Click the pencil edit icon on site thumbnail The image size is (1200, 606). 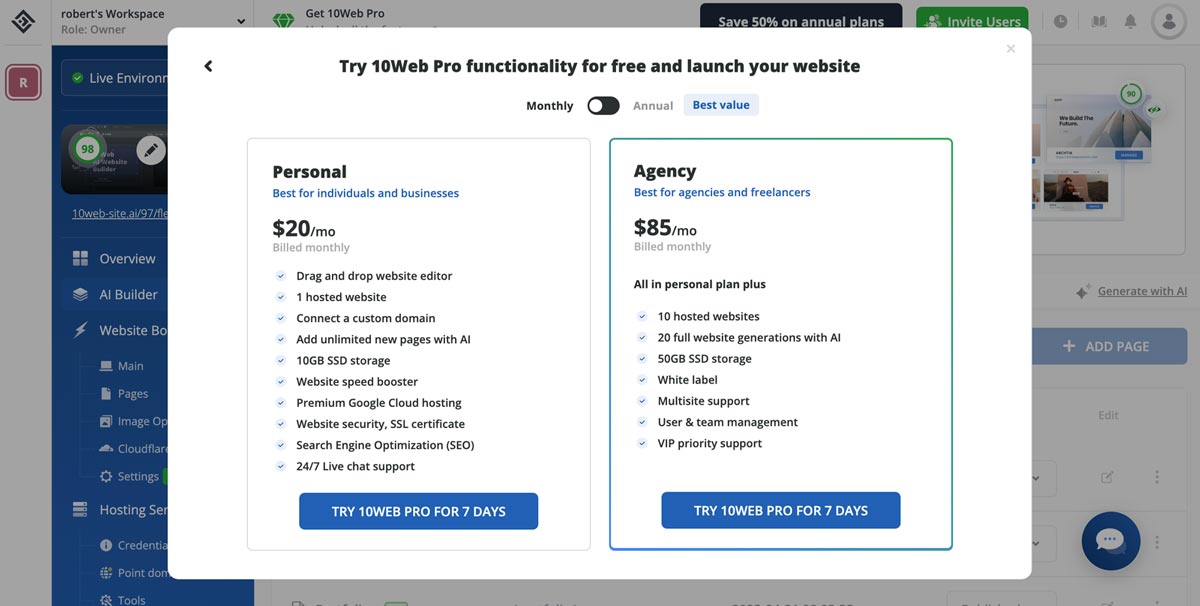(x=151, y=150)
